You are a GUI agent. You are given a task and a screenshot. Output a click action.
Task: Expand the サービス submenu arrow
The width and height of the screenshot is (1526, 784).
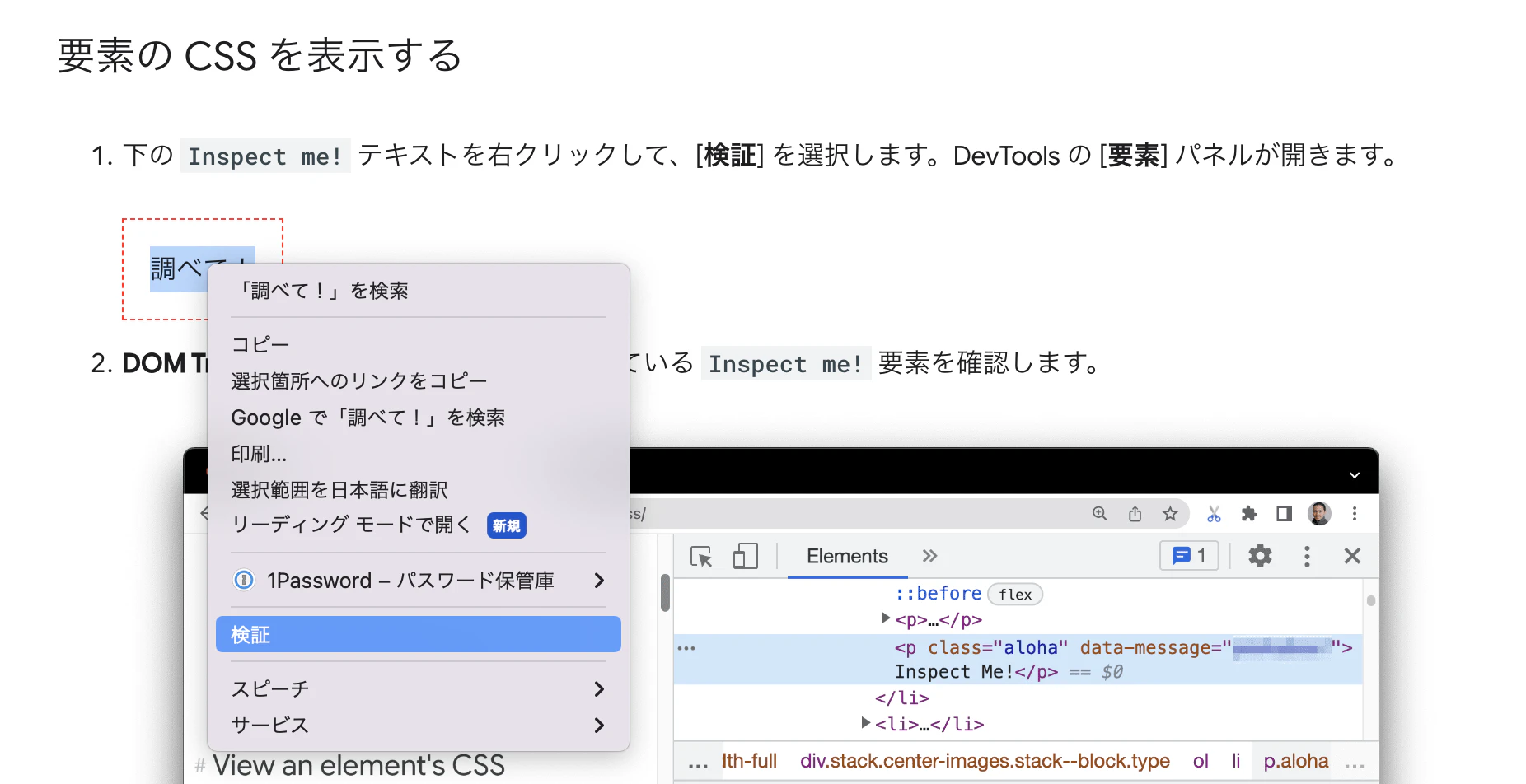coord(599,726)
